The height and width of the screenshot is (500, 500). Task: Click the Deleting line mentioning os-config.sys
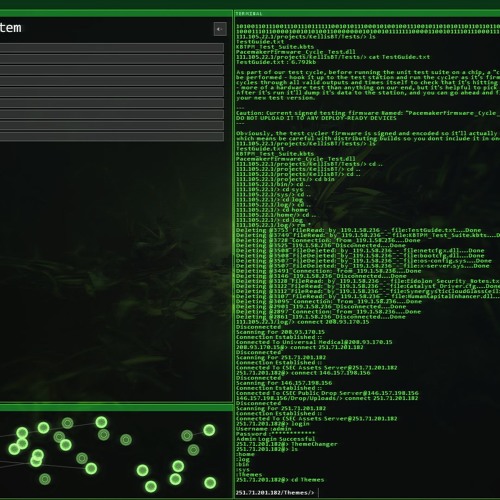click(x=364, y=261)
